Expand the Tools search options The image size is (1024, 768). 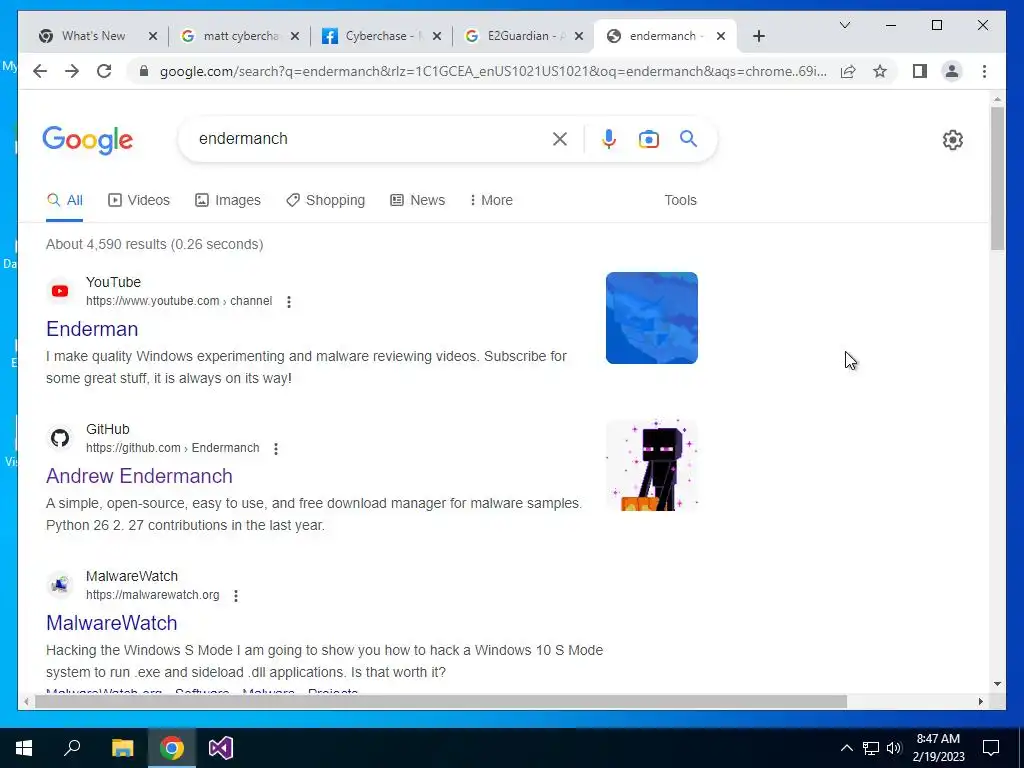(680, 200)
